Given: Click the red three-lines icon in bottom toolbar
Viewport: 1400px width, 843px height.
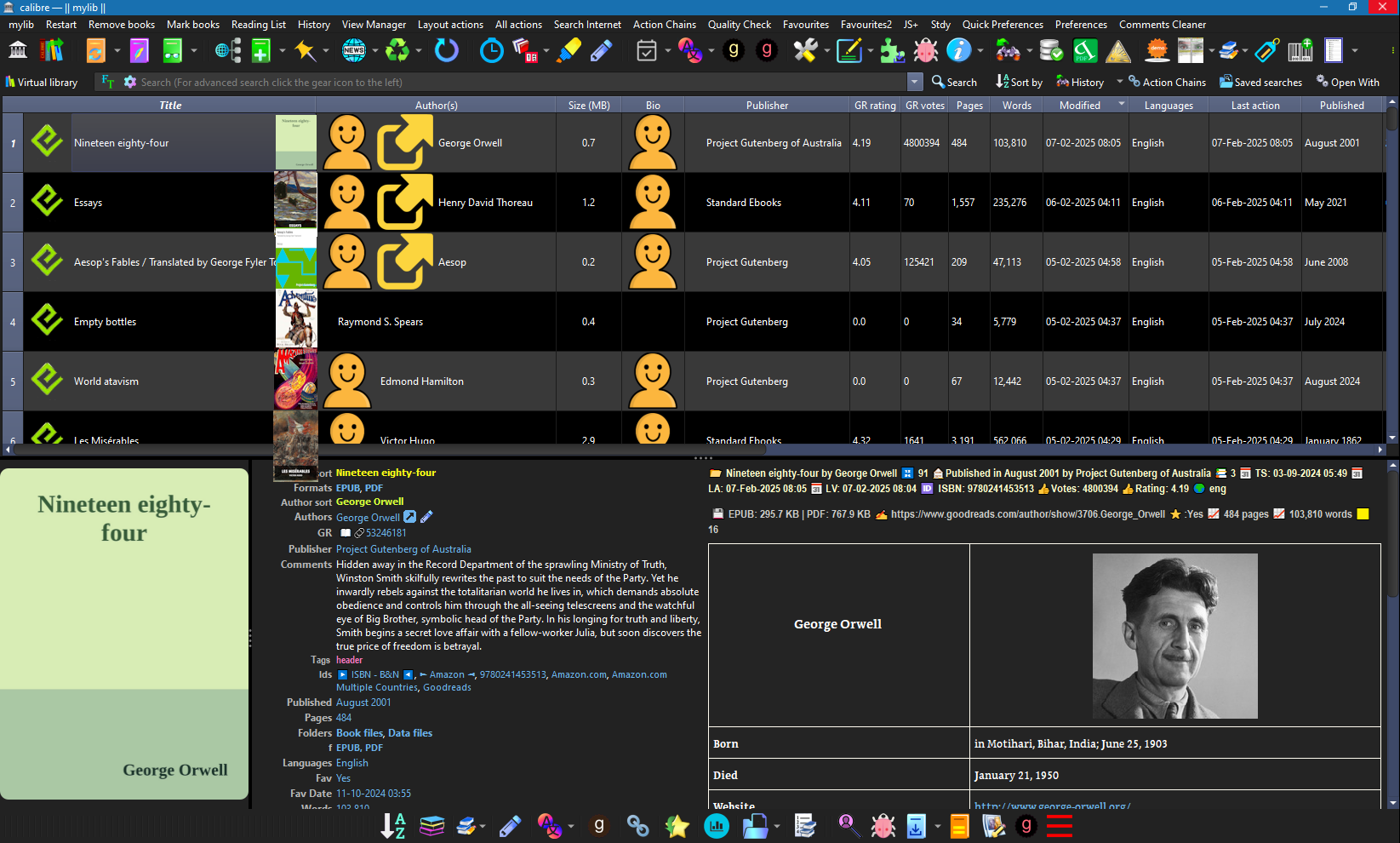Looking at the screenshot, I should [x=1060, y=826].
